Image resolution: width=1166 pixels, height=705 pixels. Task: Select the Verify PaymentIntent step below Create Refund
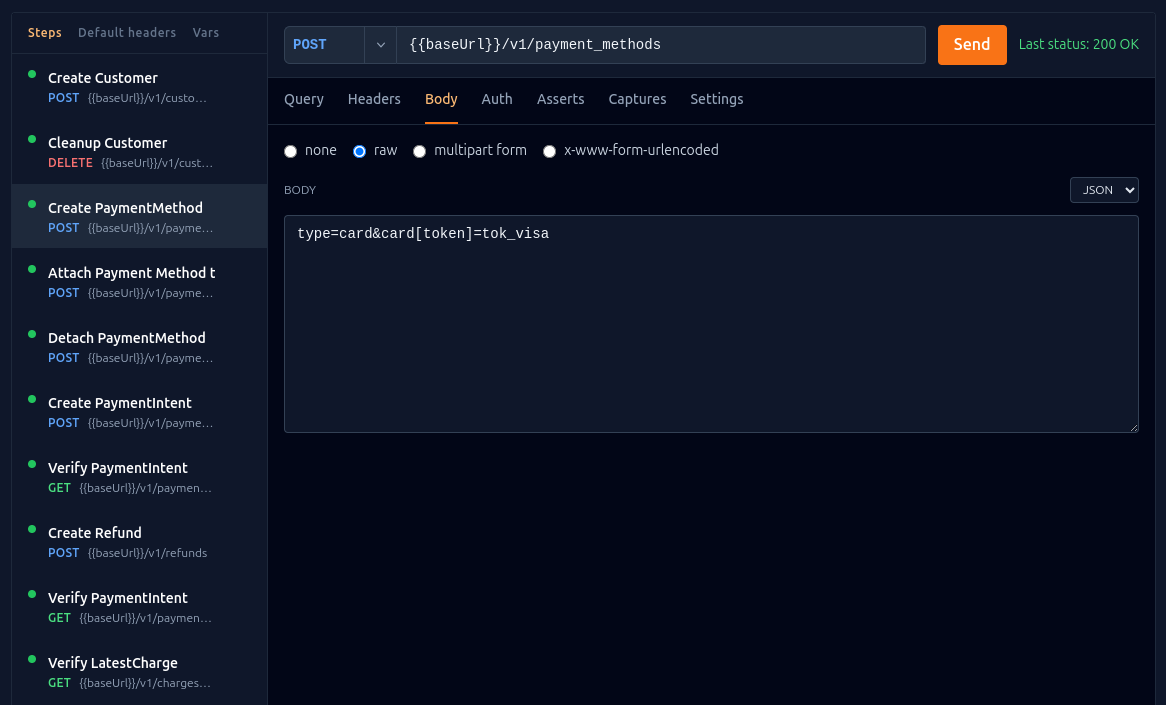[139, 606]
